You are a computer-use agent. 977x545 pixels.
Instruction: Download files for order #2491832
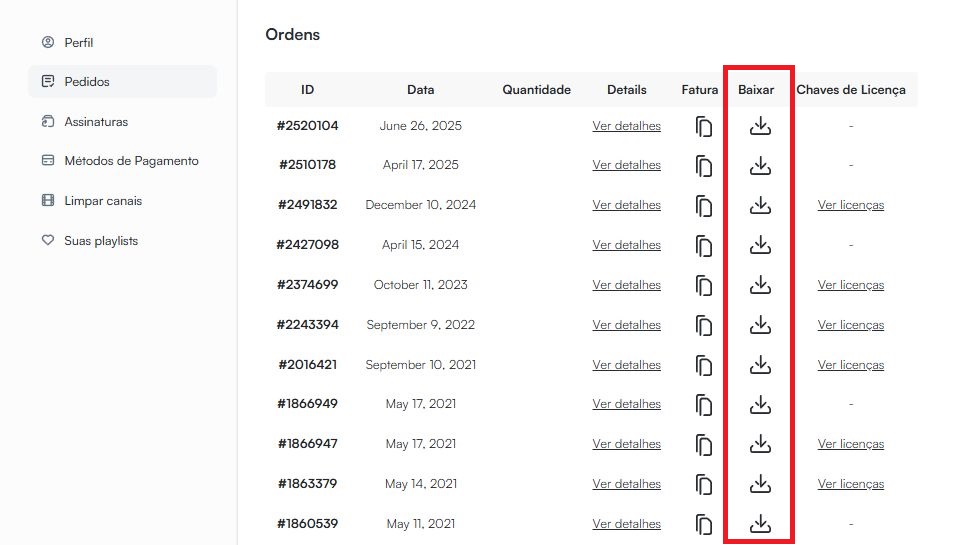[x=760, y=205]
